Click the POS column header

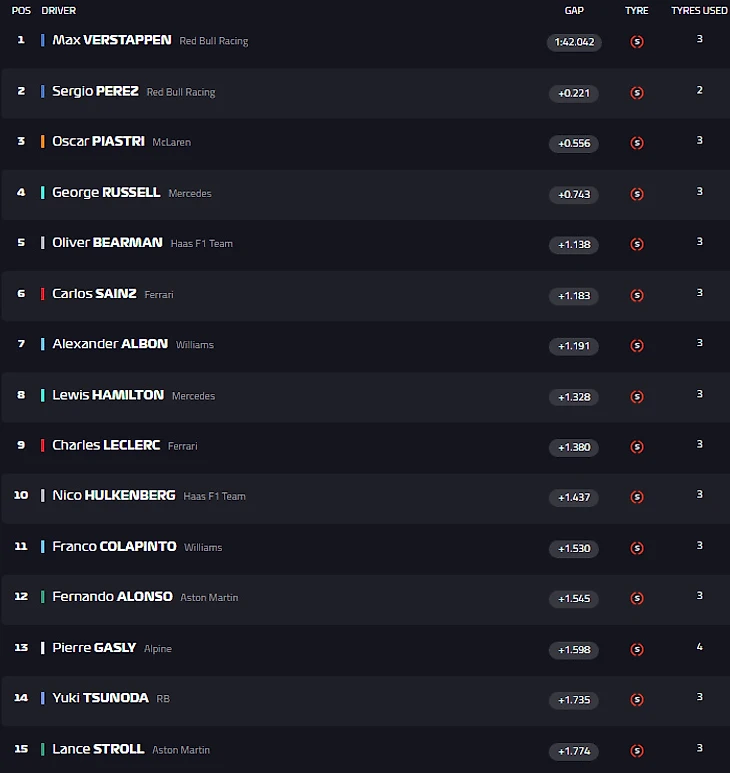[21, 11]
